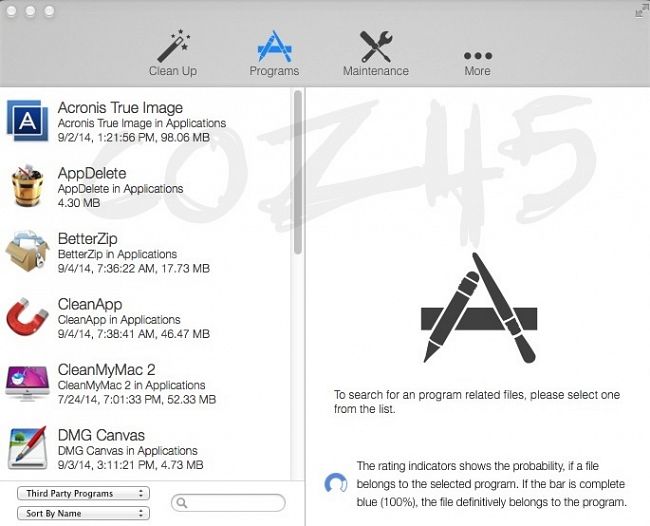Select the AppDelete title text
Image resolution: width=650 pixels, height=526 pixels.
[92, 173]
